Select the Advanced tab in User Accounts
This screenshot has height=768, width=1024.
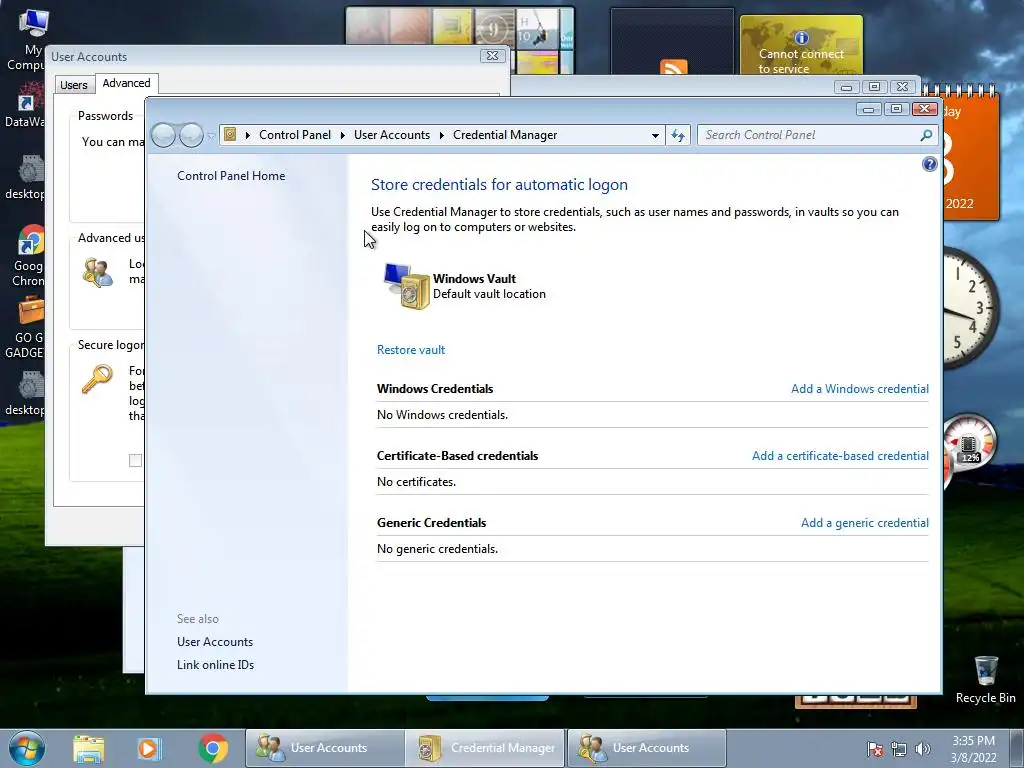pos(127,83)
